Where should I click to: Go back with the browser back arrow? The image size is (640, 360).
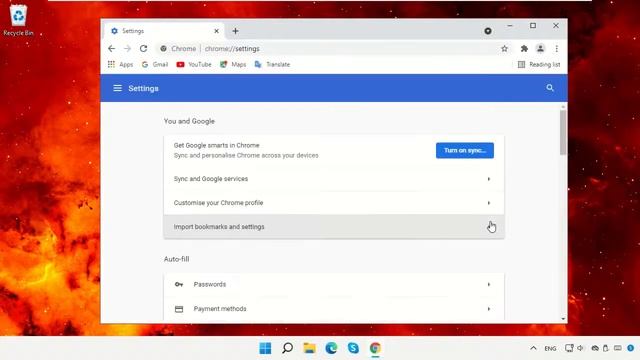(111, 49)
